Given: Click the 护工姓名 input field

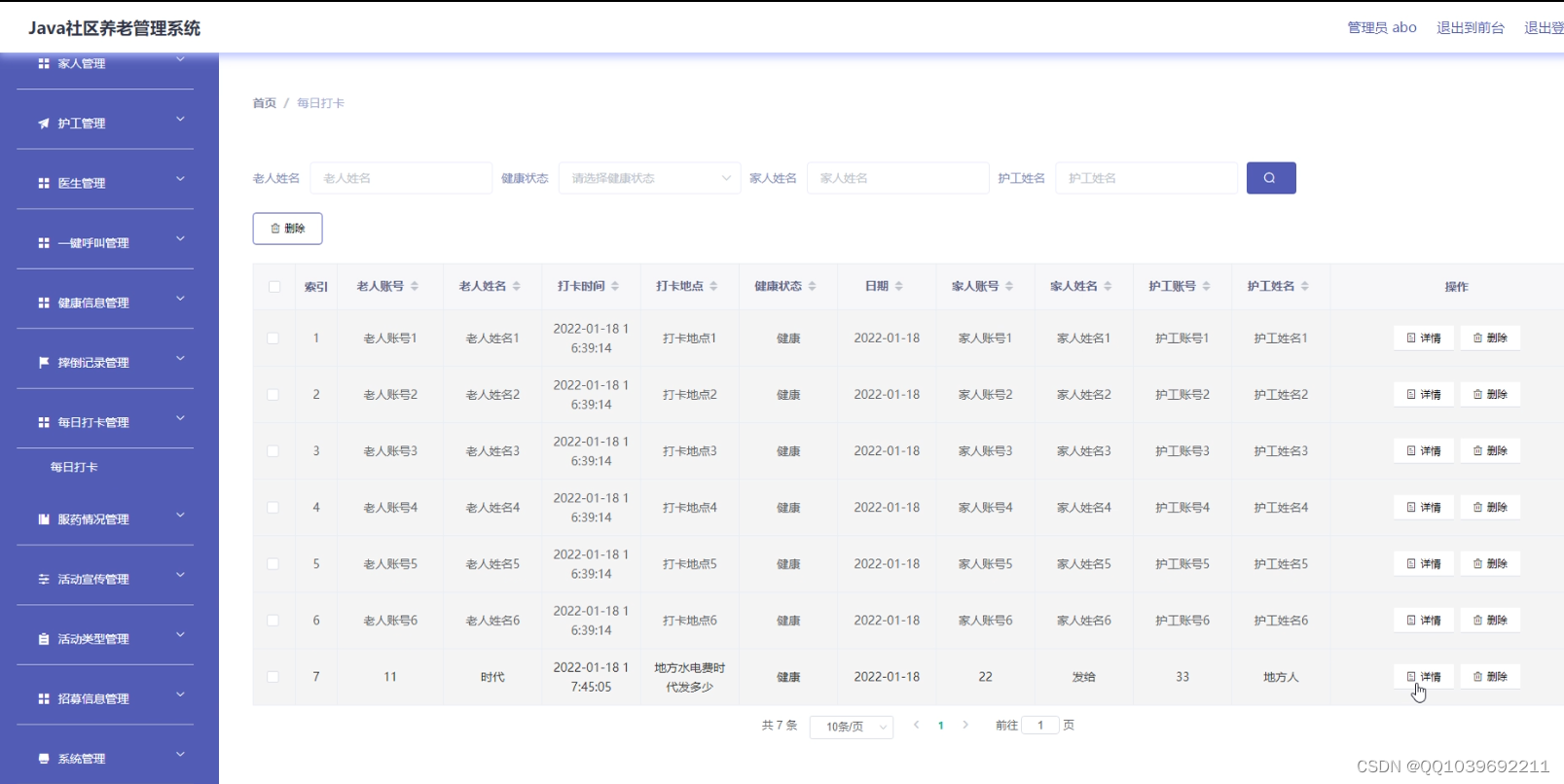Looking at the screenshot, I should [1146, 178].
